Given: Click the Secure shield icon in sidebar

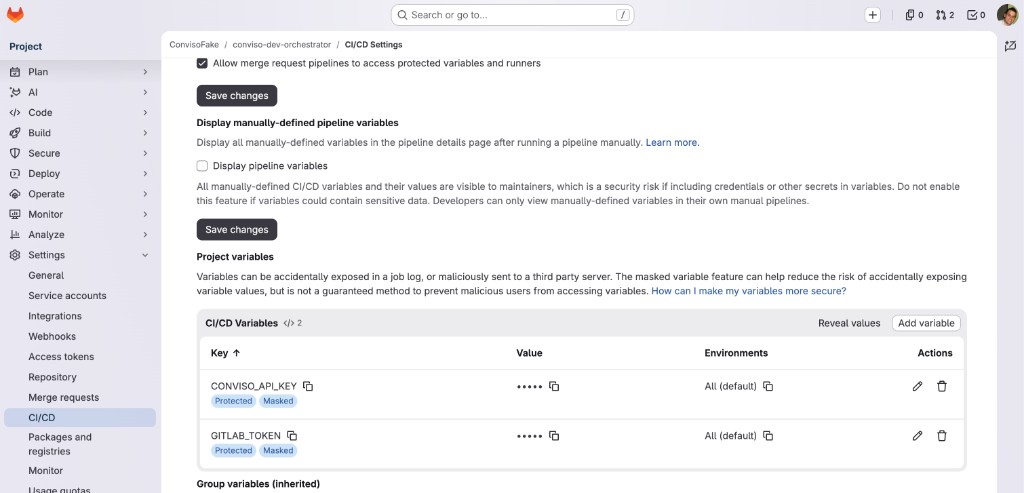Looking at the screenshot, I should [15, 153].
